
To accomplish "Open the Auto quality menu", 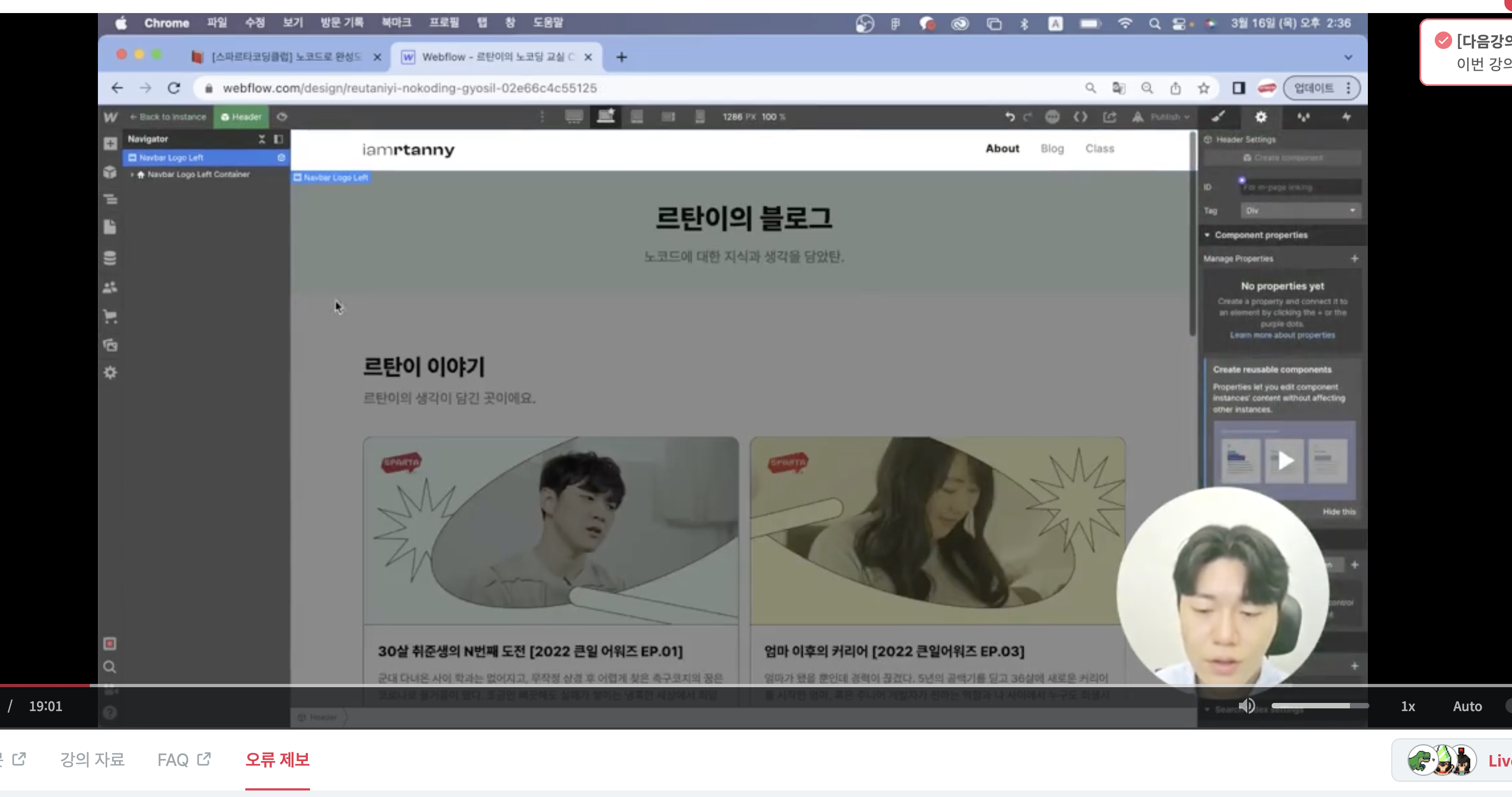I will 1467,707.
